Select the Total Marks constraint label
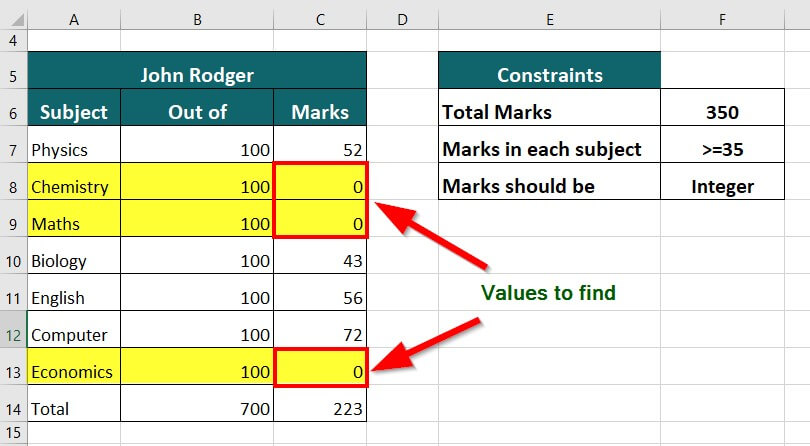The width and height of the screenshot is (810, 446). (549, 107)
